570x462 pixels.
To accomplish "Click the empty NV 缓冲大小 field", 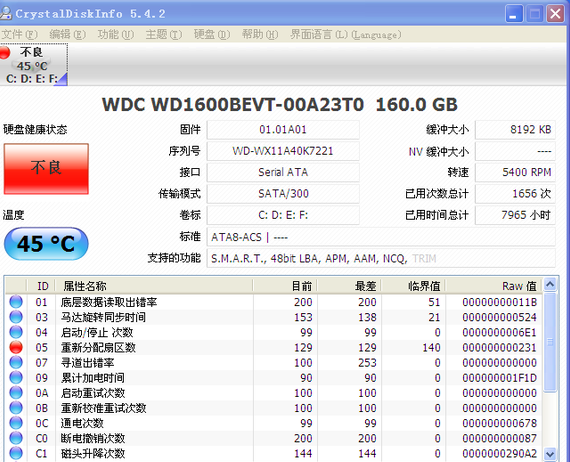I will (x=515, y=151).
